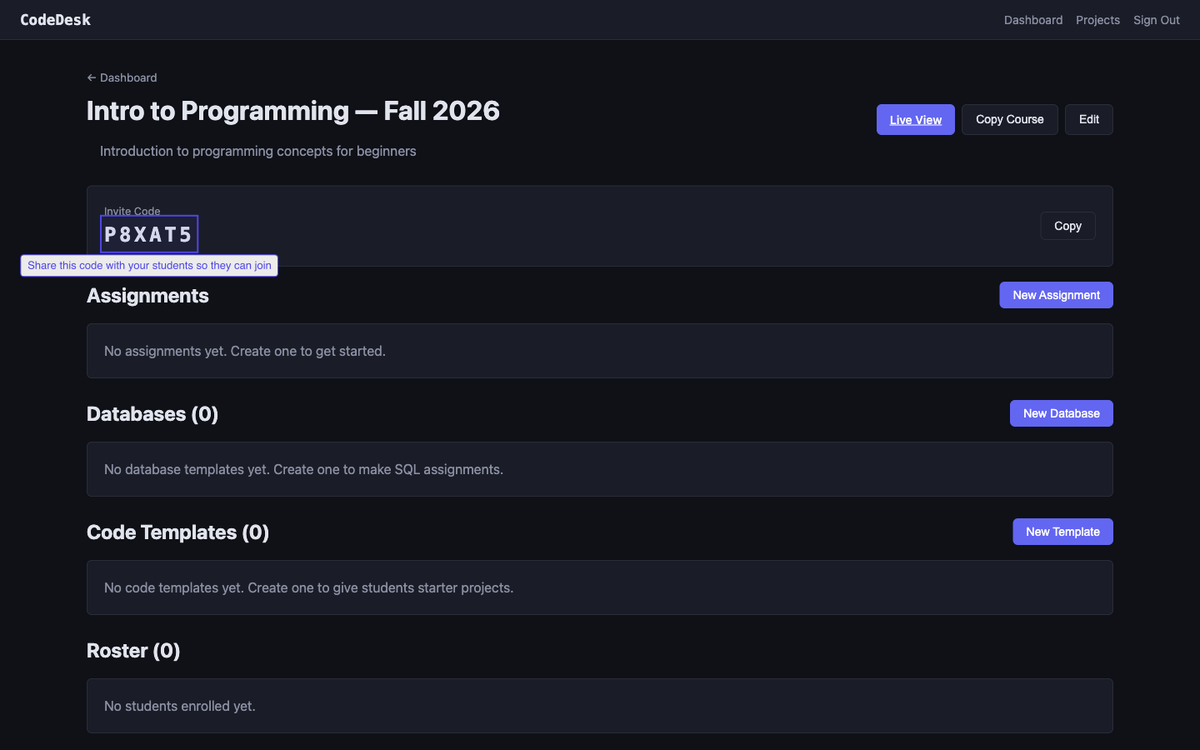Image resolution: width=1200 pixels, height=750 pixels.
Task: Click the Intro to Programming course title
Action: [x=293, y=111]
